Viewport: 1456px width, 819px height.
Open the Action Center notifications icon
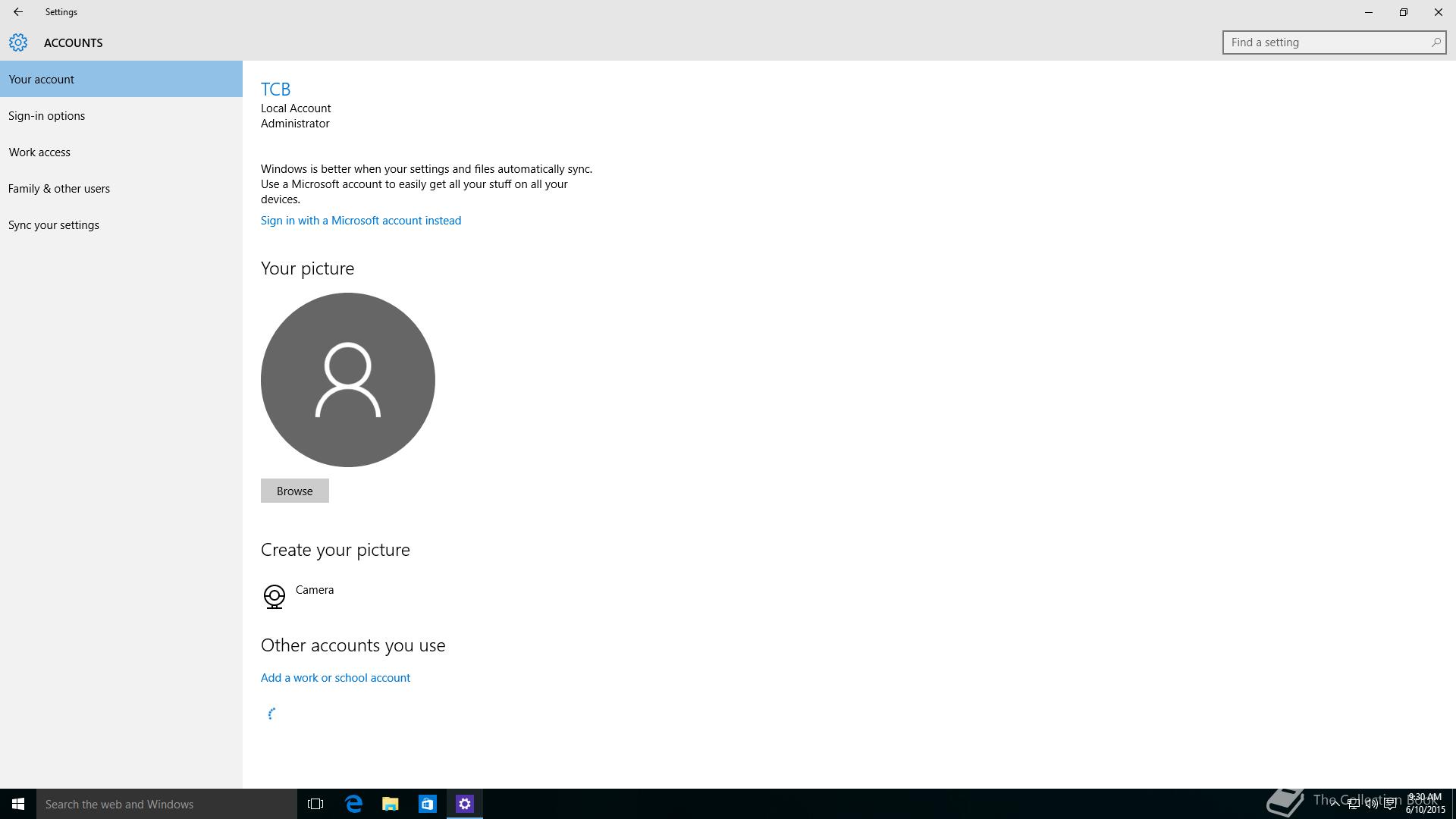point(1391,804)
